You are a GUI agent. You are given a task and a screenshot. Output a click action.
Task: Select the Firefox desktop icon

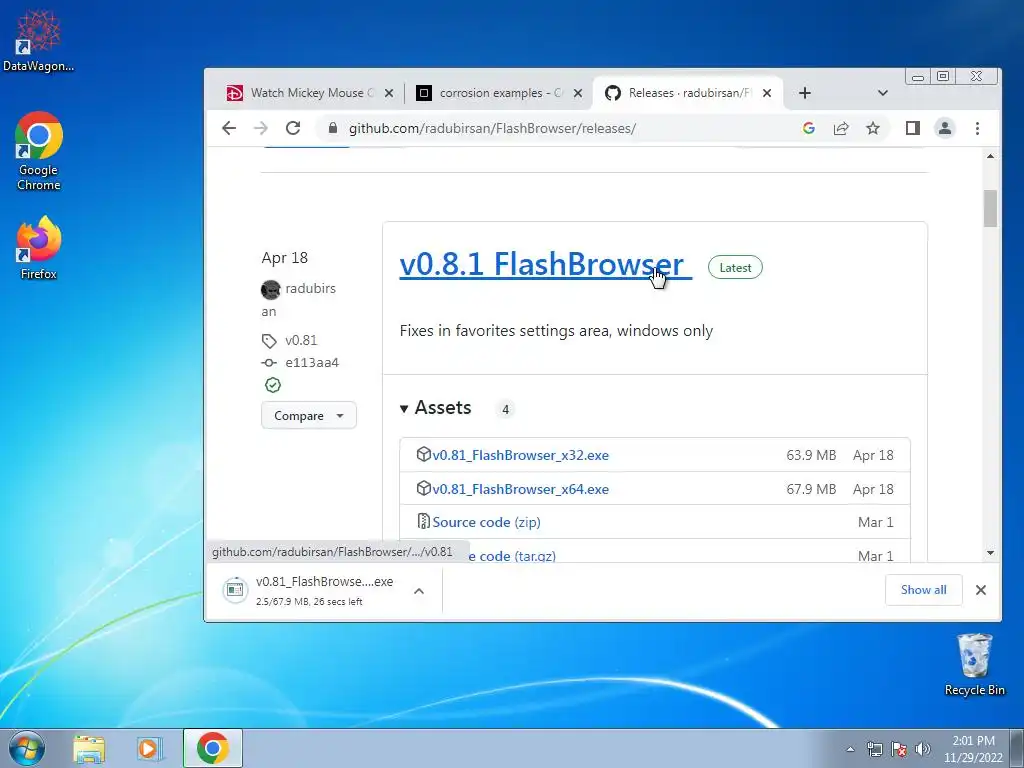(39, 249)
